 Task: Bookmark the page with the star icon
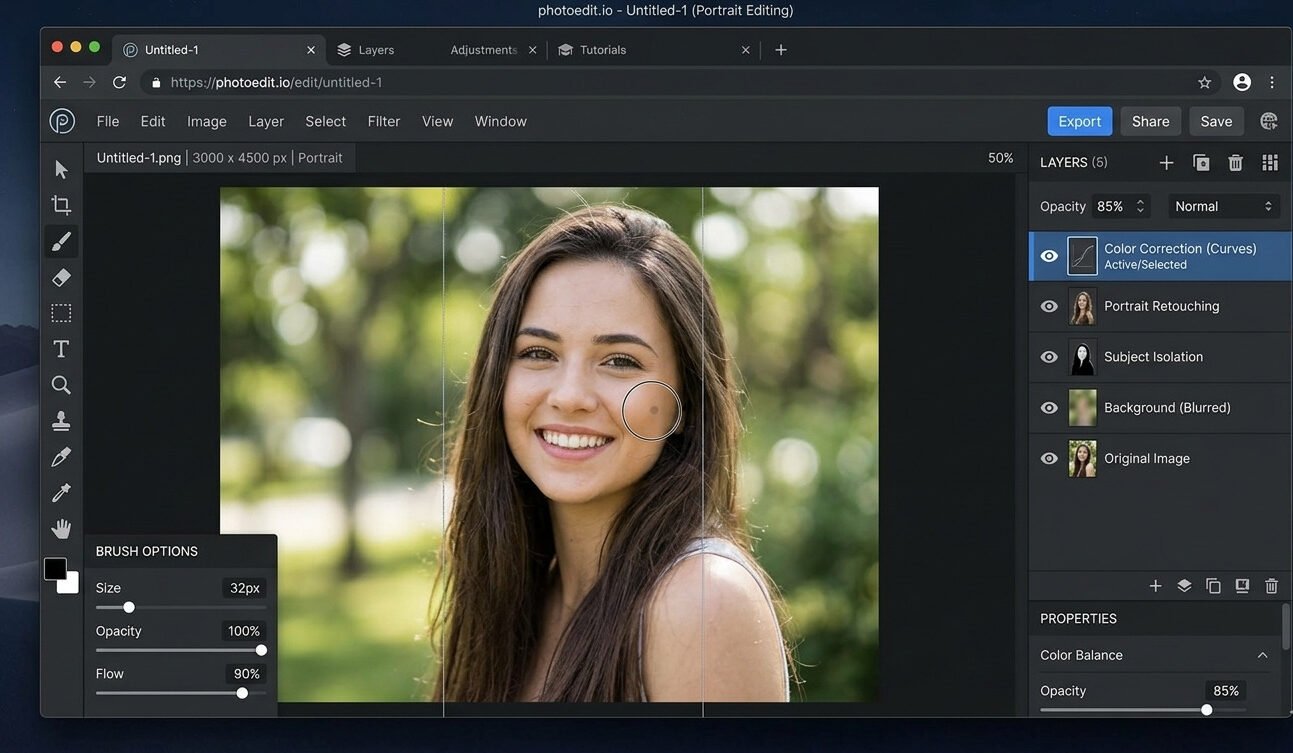[1205, 82]
